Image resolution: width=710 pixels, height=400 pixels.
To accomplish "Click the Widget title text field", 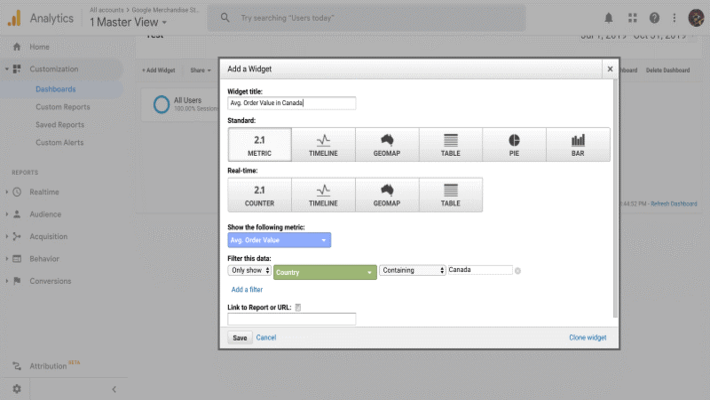I will click(292, 103).
